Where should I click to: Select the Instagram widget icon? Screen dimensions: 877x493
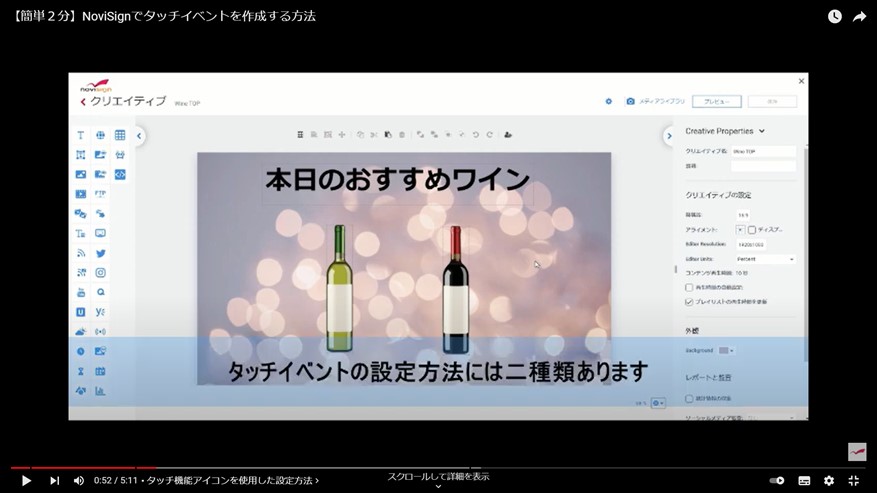click(x=100, y=273)
